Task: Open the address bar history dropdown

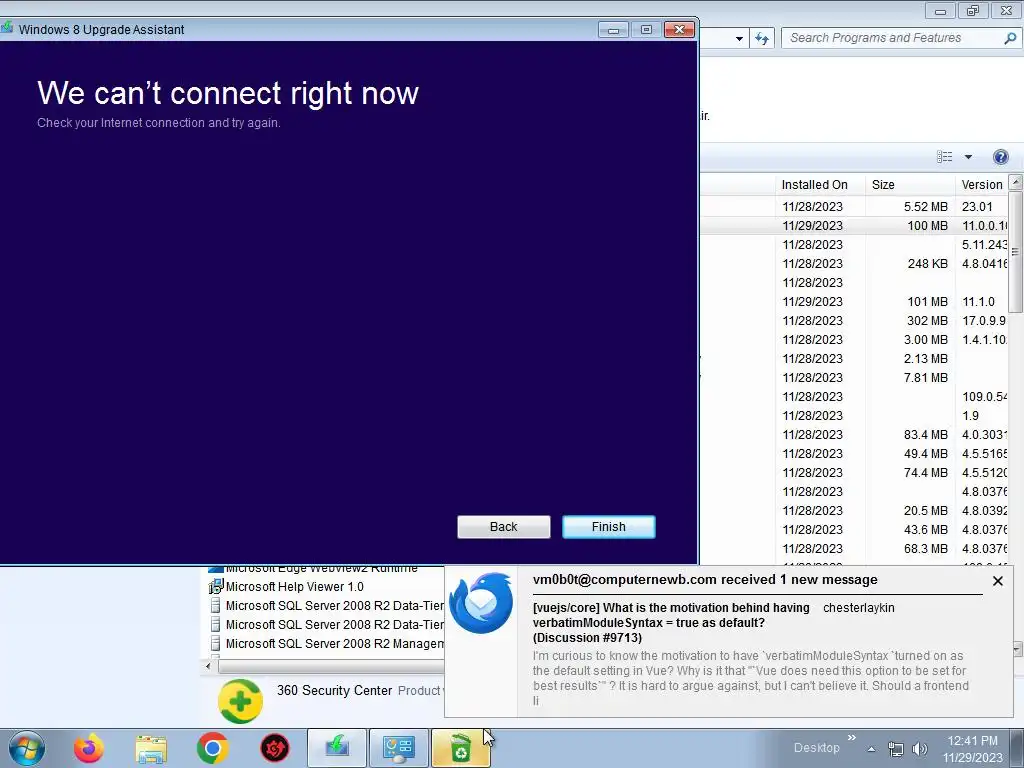Action: (x=739, y=39)
